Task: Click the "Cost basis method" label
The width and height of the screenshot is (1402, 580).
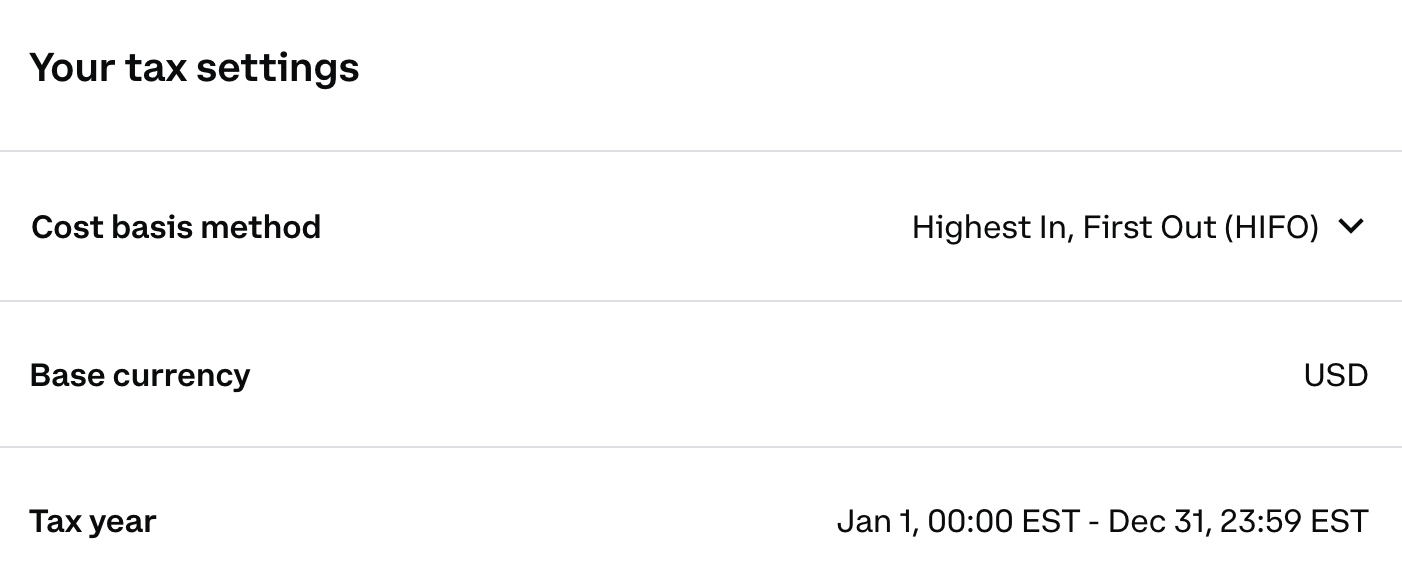Action: [x=176, y=227]
